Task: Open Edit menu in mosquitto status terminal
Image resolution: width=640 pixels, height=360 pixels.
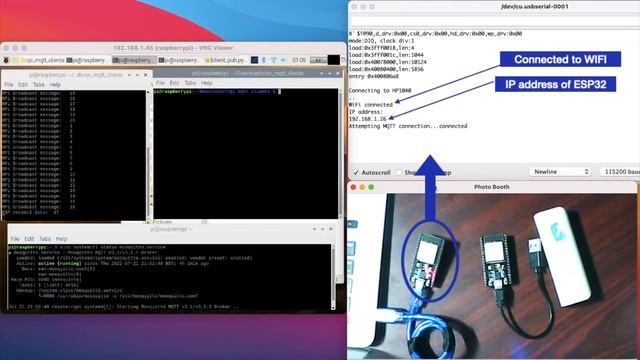Action: click(29, 239)
